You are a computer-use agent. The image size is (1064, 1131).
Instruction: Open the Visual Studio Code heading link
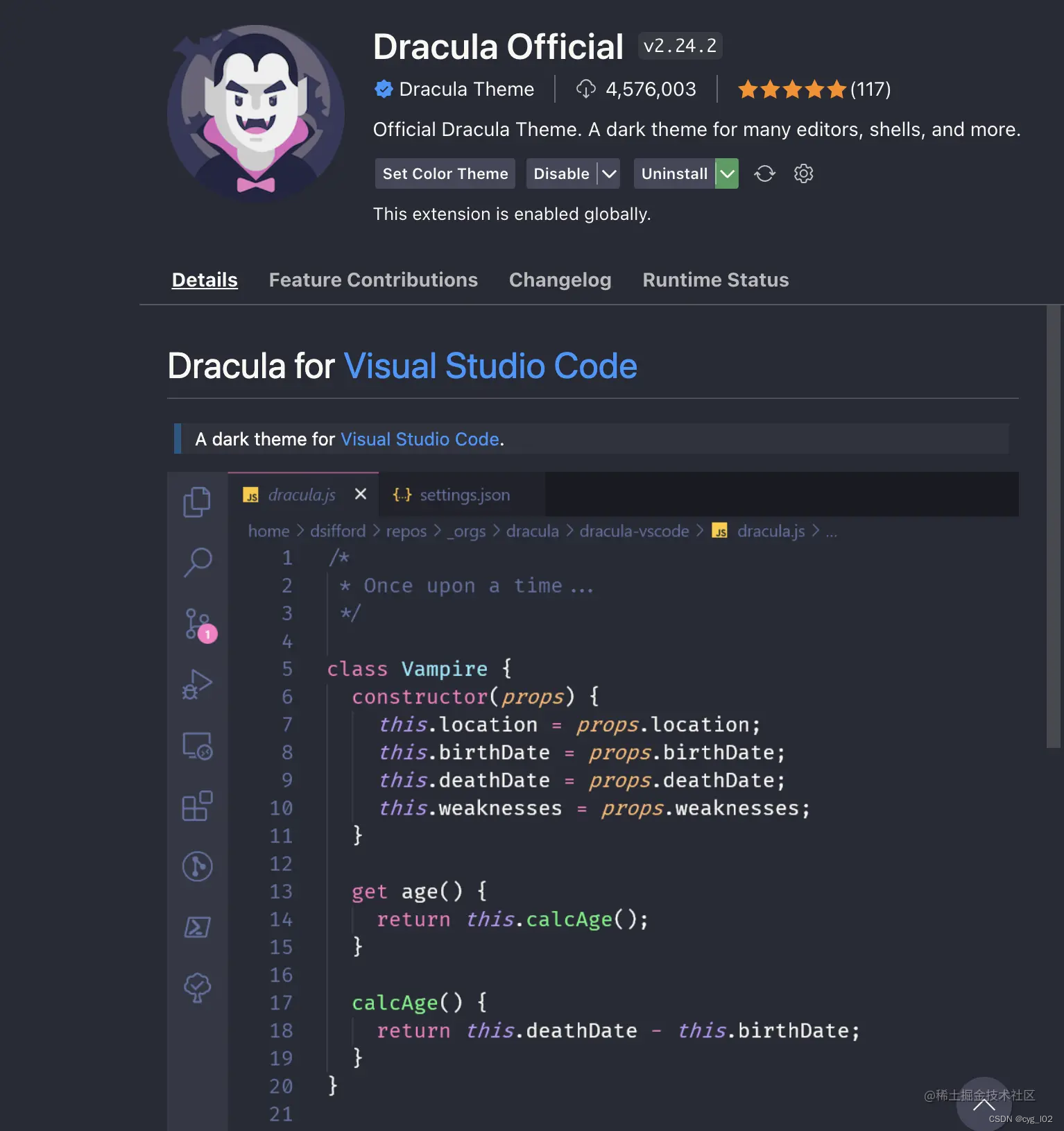490,366
